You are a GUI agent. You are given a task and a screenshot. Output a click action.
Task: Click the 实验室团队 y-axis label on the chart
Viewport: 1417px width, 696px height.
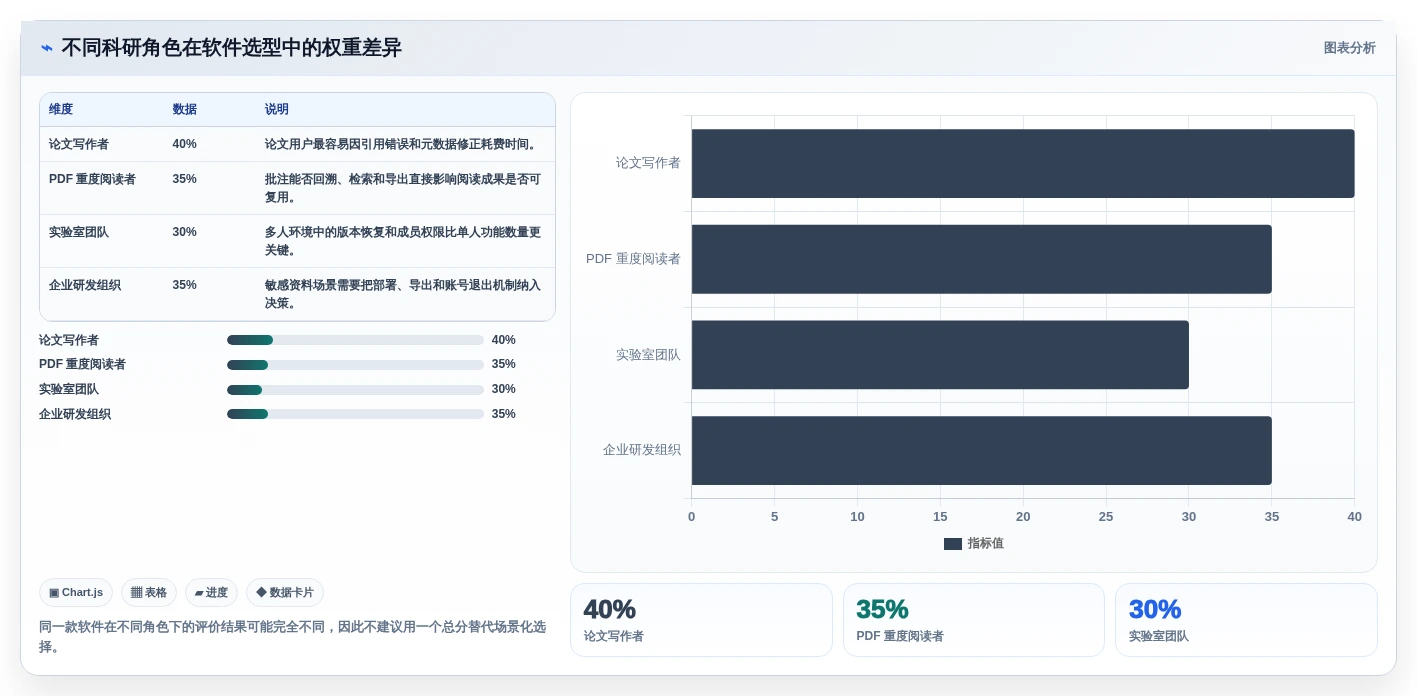click(x=648, y=354)
